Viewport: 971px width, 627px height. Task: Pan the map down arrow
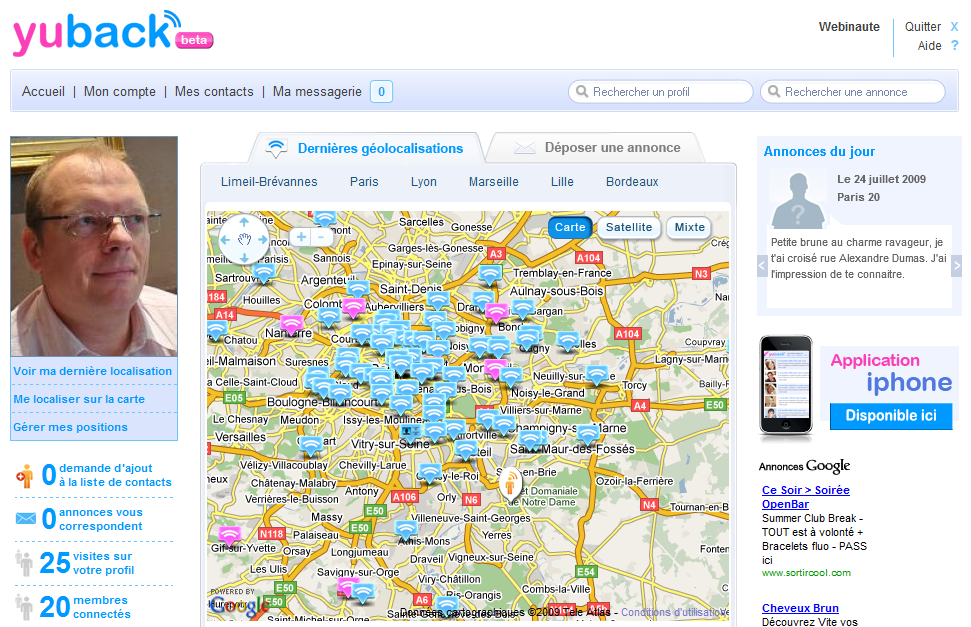[244, 257]
